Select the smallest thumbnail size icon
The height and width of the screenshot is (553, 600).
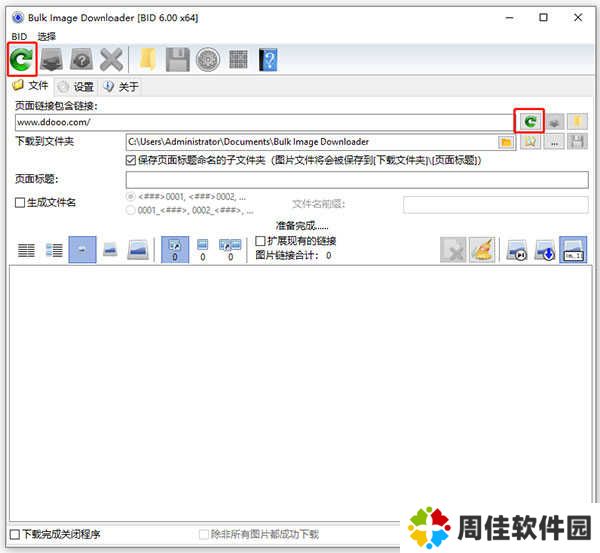point(82,250)
